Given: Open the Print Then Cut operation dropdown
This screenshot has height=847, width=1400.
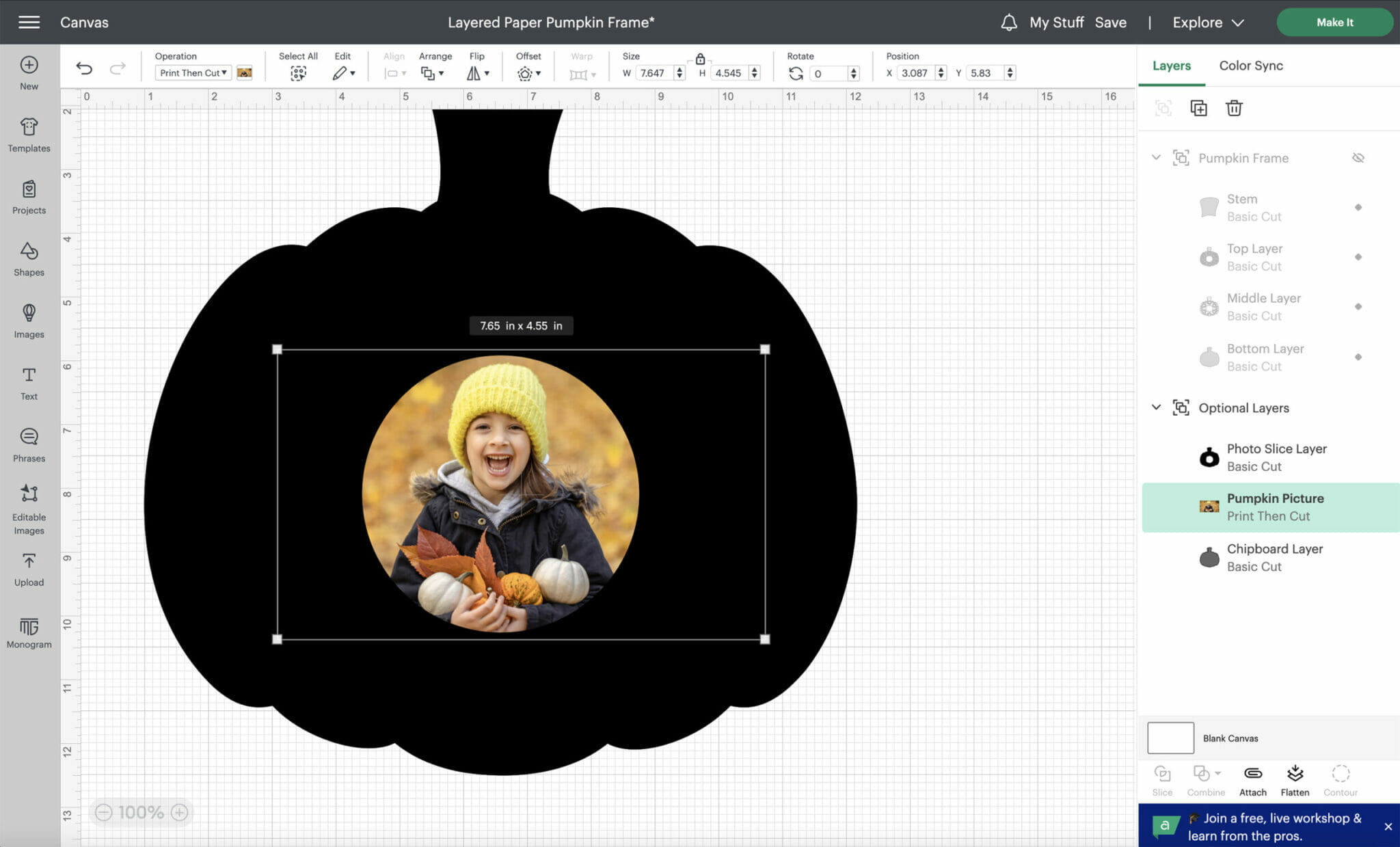Looking at the screenshot, I should (x=192, y=72).
